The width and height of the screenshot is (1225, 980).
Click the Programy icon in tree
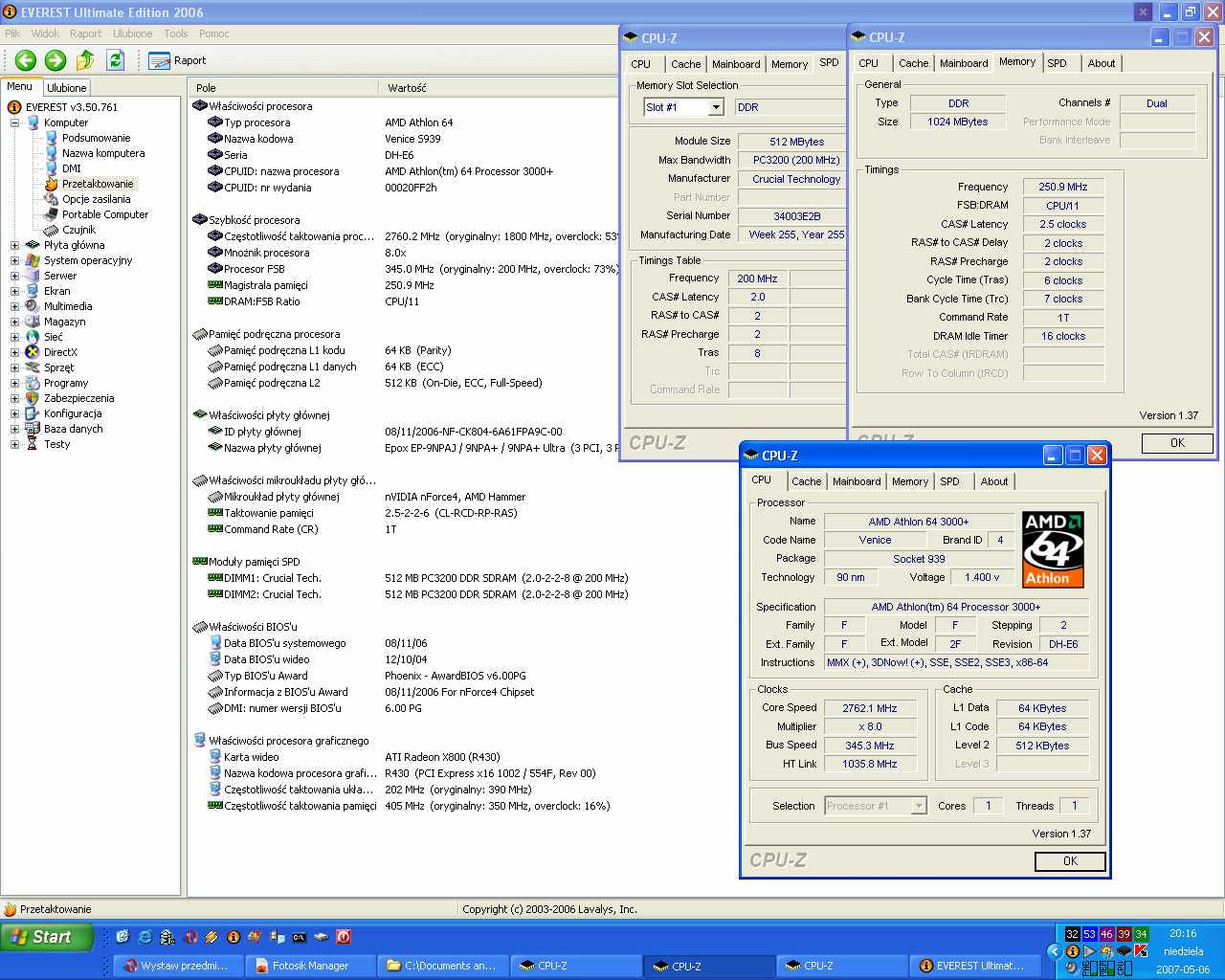tap(33, 383)
